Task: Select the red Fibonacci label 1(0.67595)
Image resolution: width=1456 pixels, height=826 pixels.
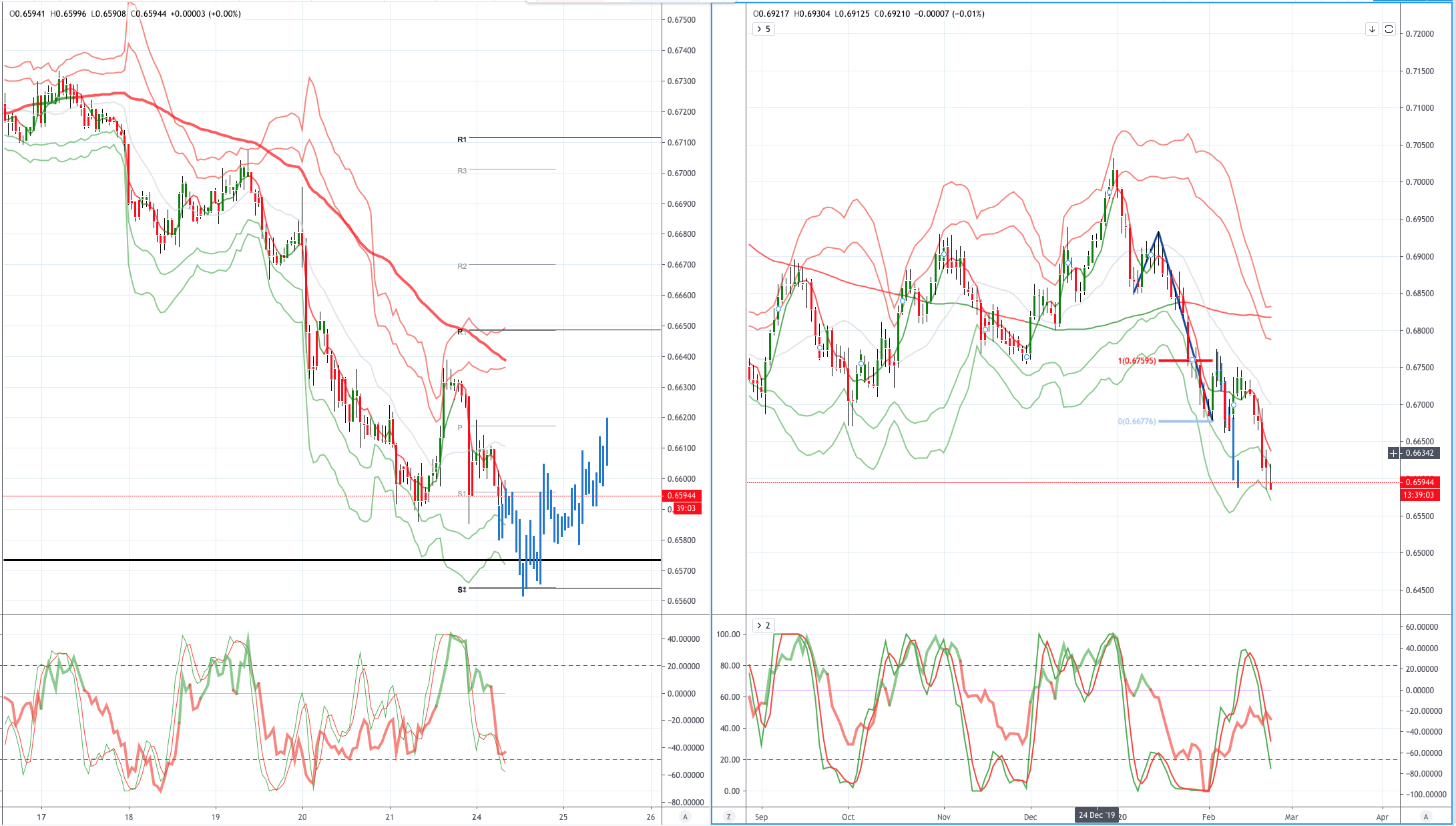Action: click(x=1137, y=361)
